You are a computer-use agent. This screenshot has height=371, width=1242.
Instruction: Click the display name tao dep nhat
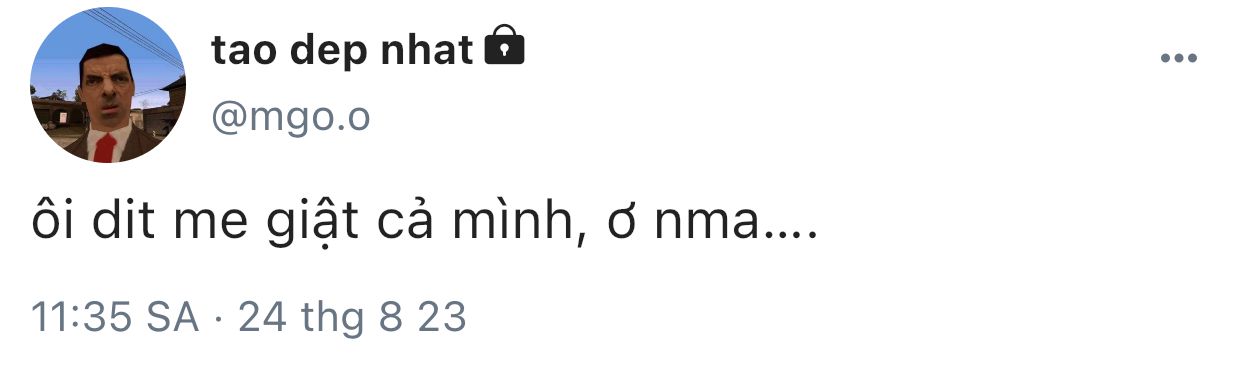pos(342,49)
